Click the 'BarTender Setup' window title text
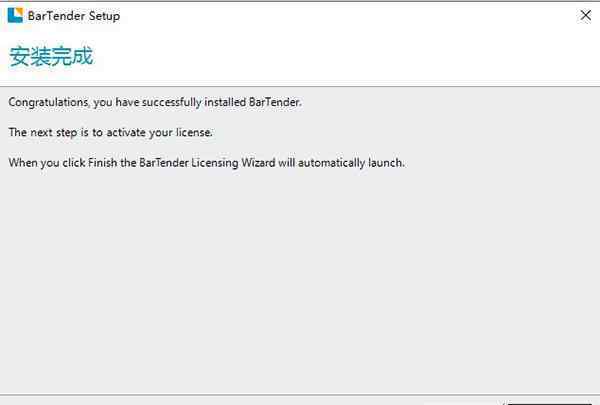This screenshot has height=405, width=600. tap(74, 16)
